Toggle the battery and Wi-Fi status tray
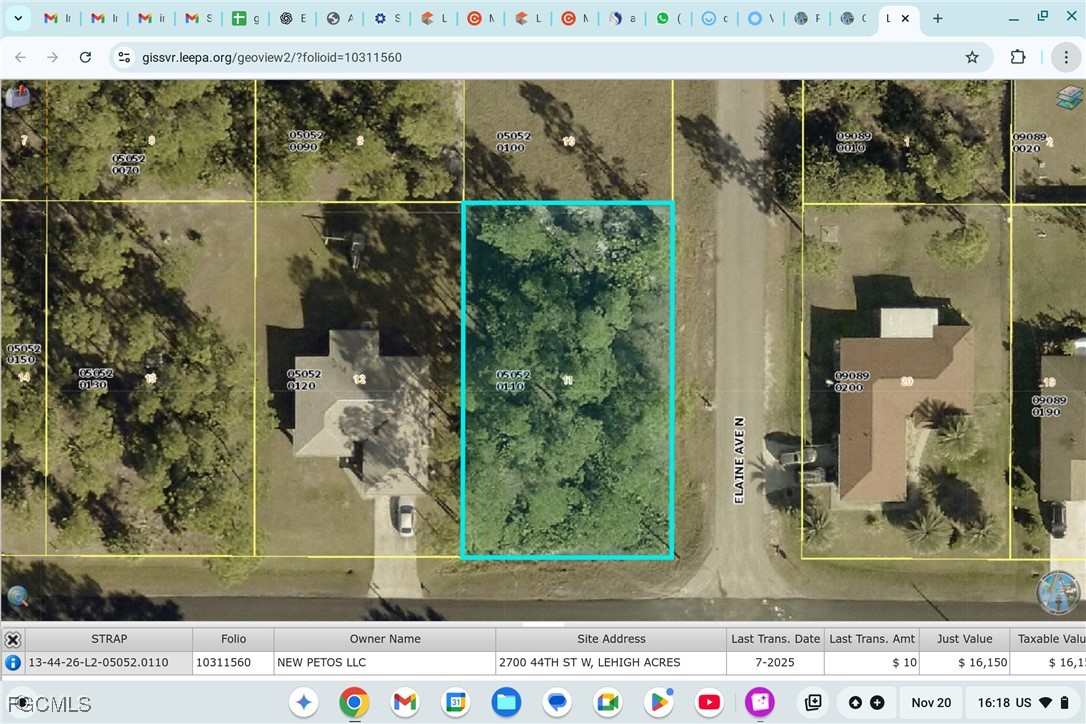Screen dimensions: 1086x724 [x=1045, y=702]
